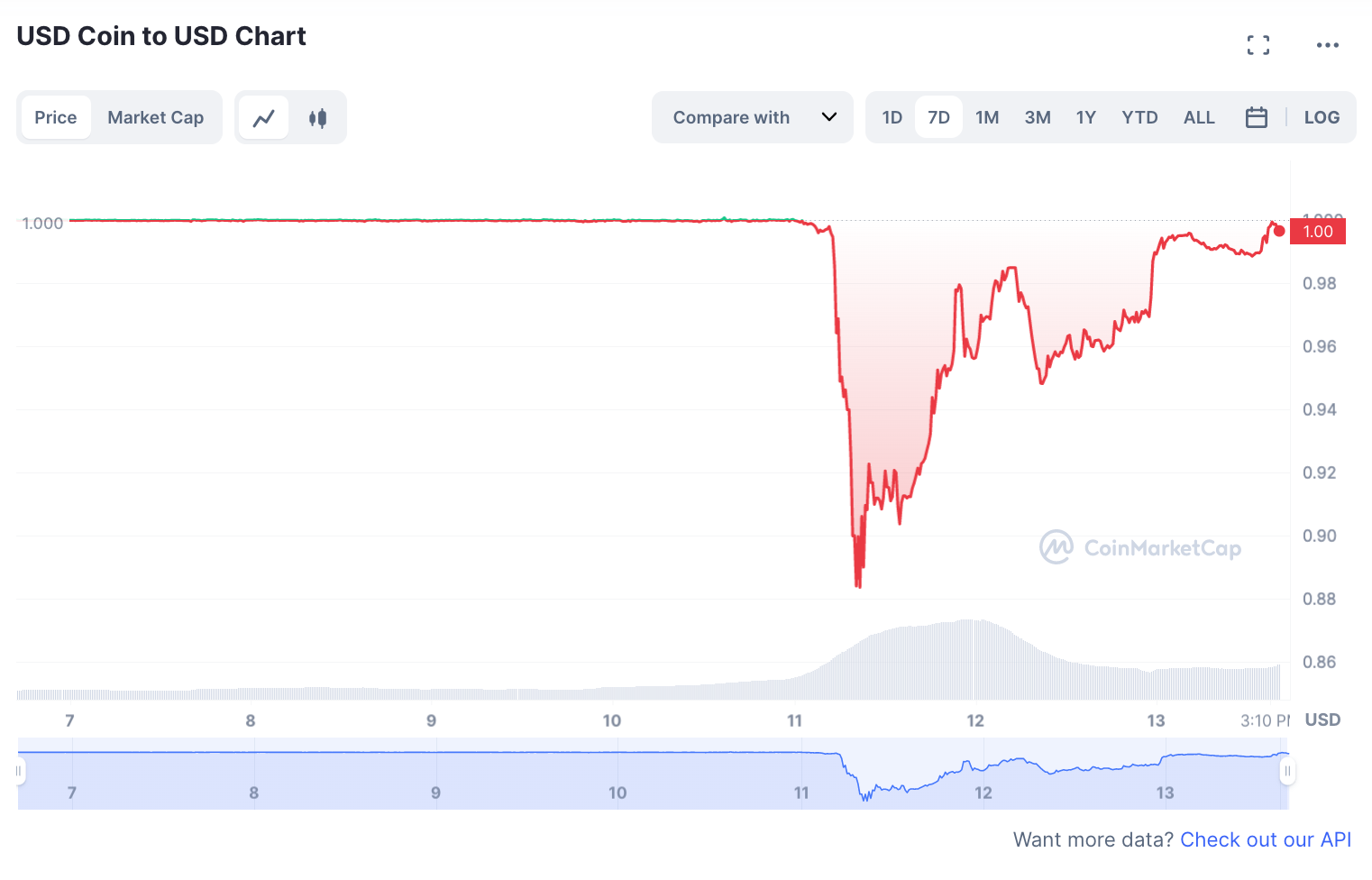Select the Market Cap view toggle
This screenshot has height=880, width=1372.
point(155,117)
